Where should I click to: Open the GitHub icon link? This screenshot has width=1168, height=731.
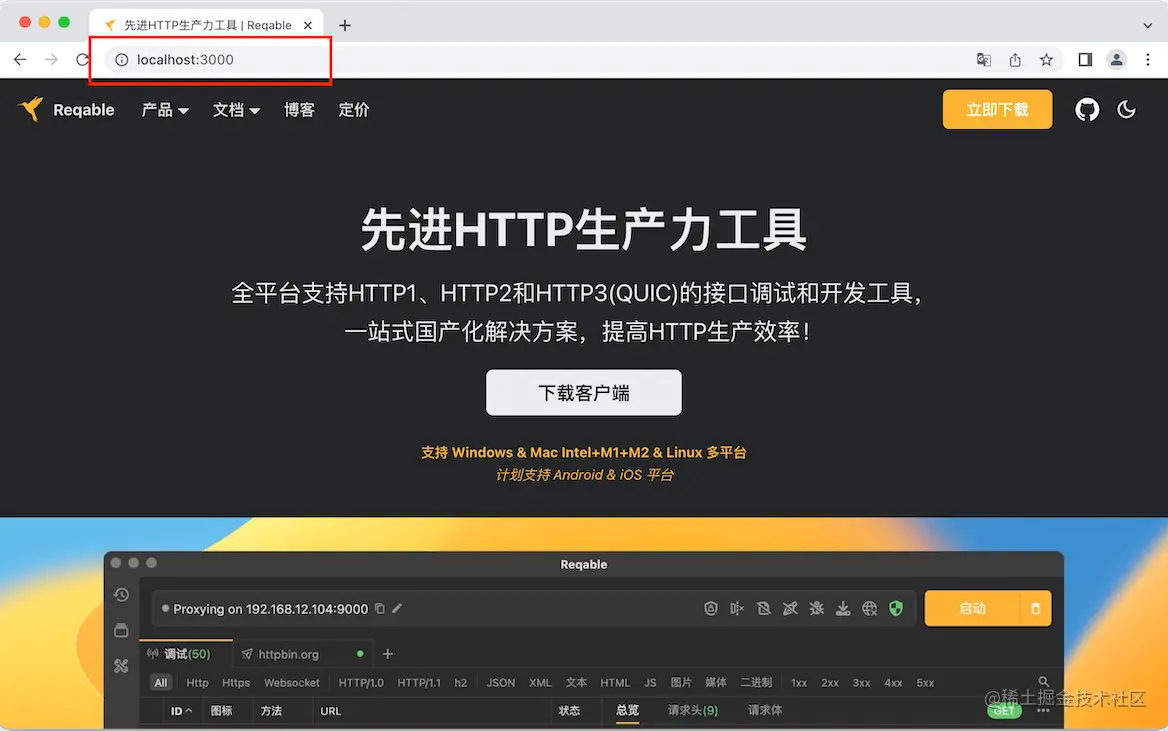[x=1087, y=110]
